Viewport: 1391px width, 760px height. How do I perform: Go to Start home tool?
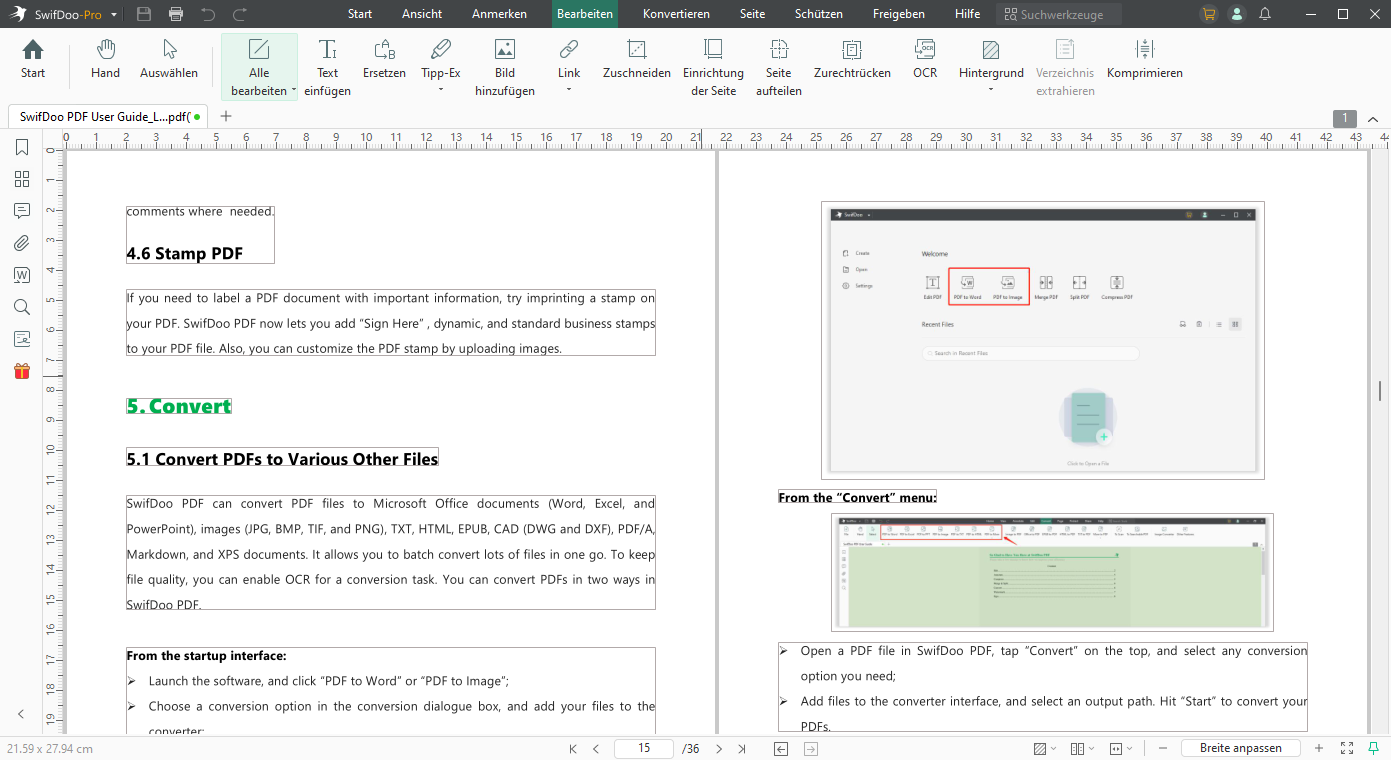click(33, 60)
